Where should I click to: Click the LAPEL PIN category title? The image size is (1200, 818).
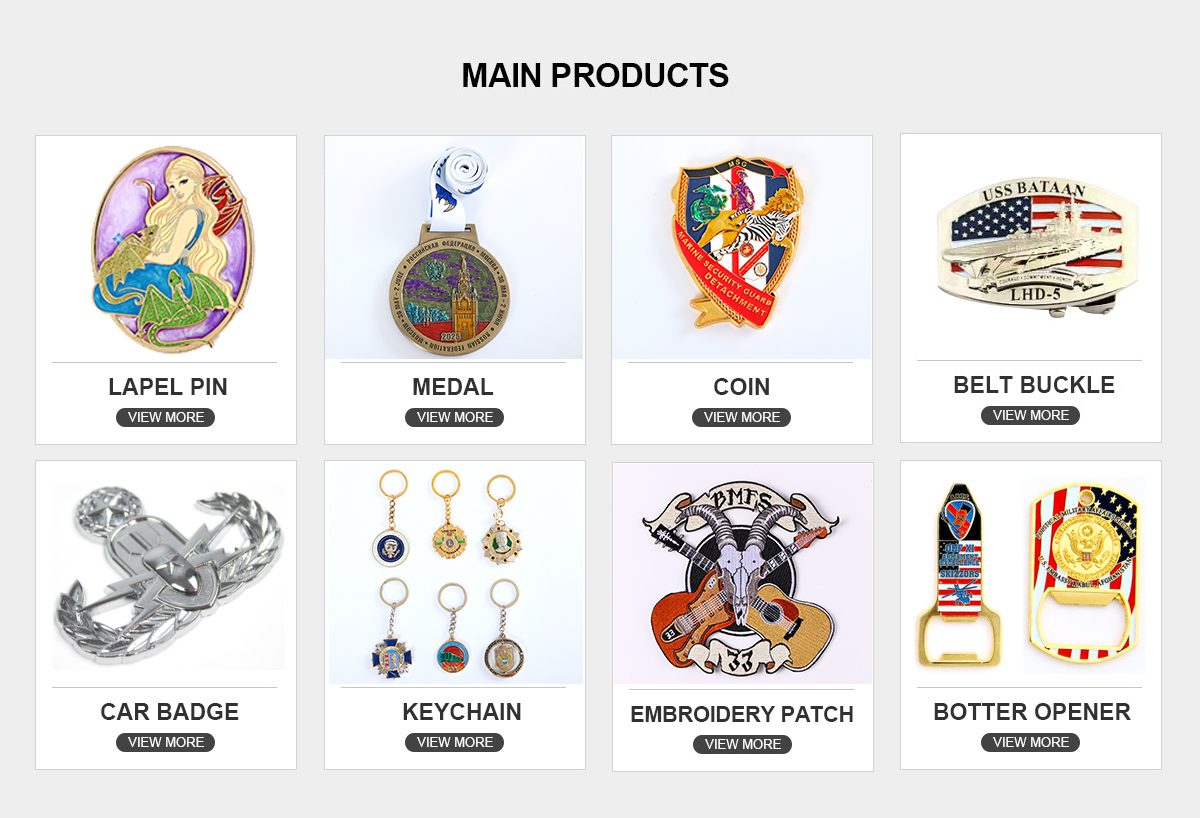click(168, 387)
